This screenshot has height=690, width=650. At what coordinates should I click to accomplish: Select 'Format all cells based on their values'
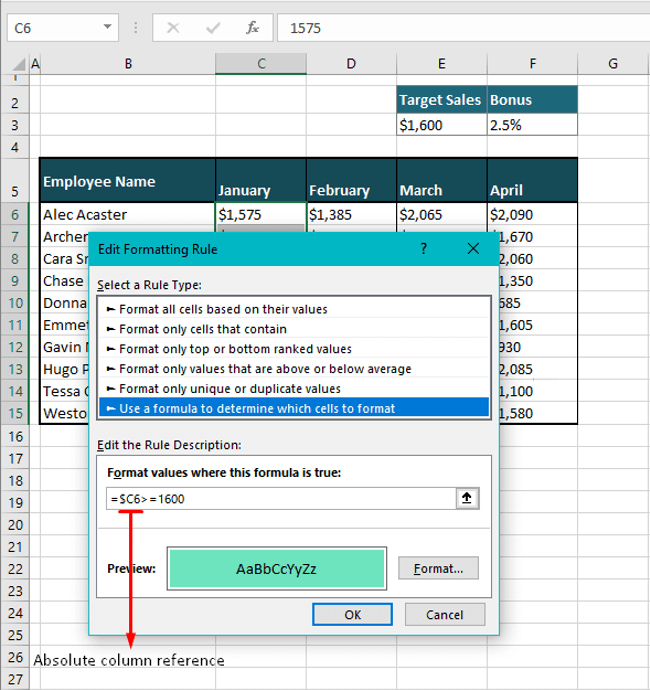pos(294,309)
